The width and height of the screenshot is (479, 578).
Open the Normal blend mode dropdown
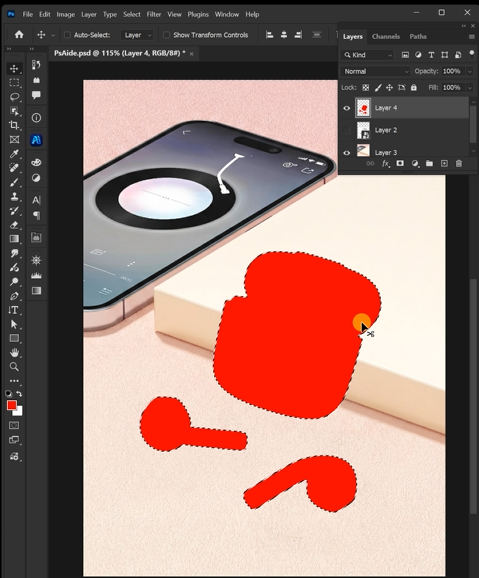tap(376, 71)
